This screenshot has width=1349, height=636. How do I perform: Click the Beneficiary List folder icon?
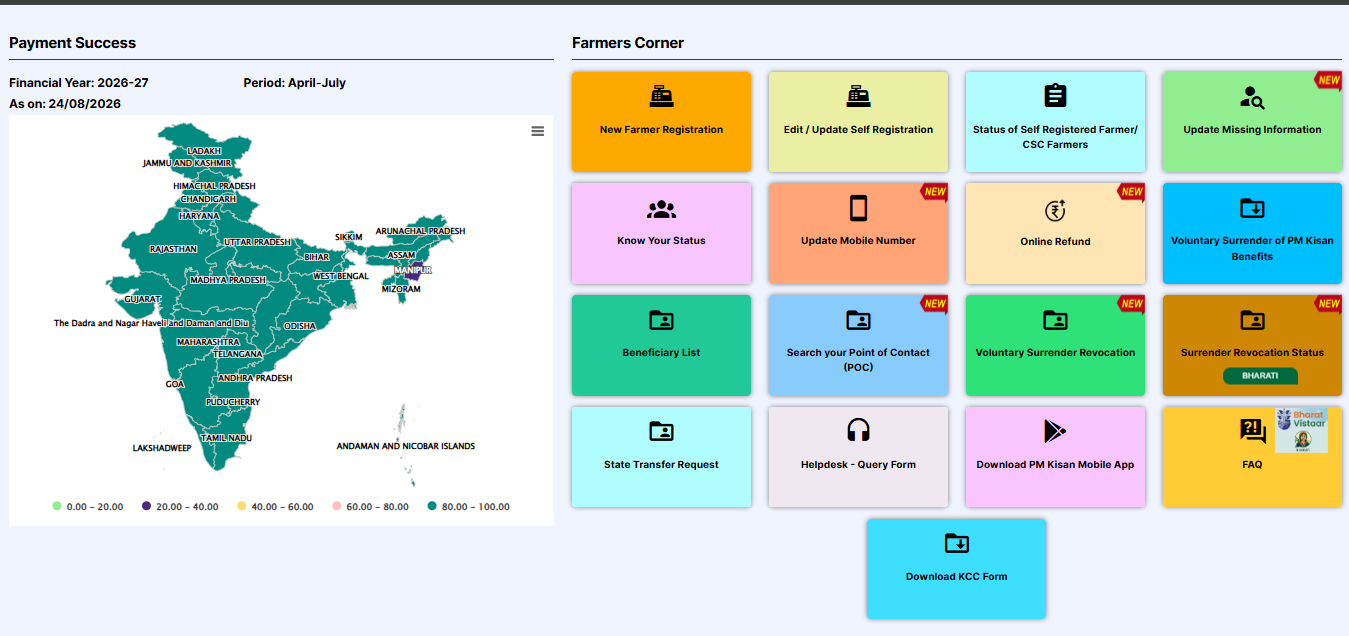(661, 320)
